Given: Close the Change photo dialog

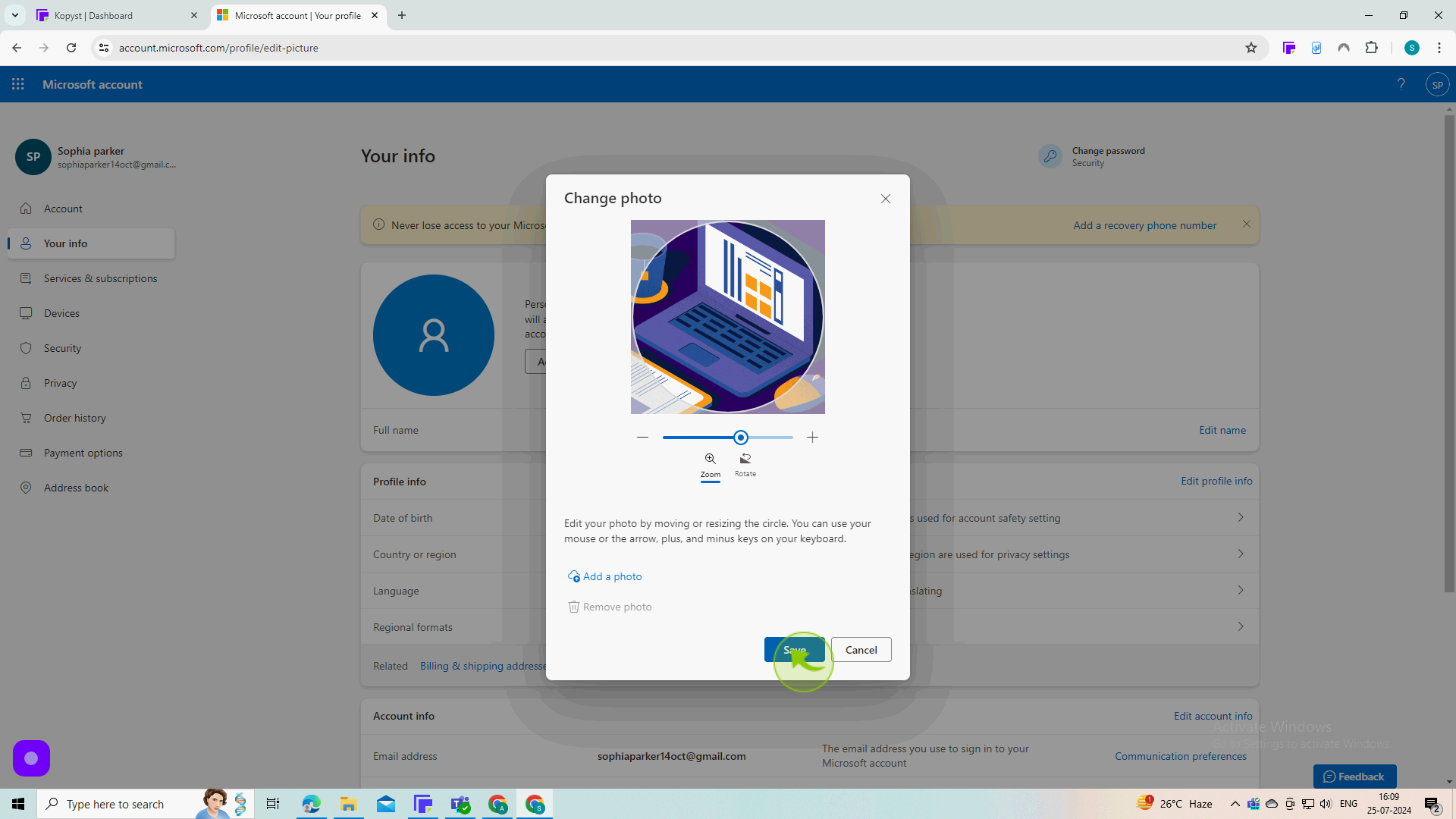Looking at the screenshot, I should [x=885, y=199].
